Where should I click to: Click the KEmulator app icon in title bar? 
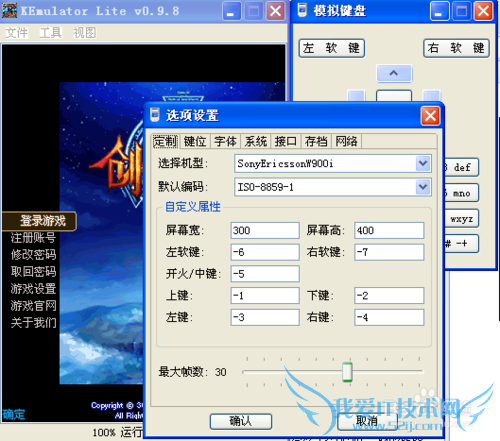point(9,11)
